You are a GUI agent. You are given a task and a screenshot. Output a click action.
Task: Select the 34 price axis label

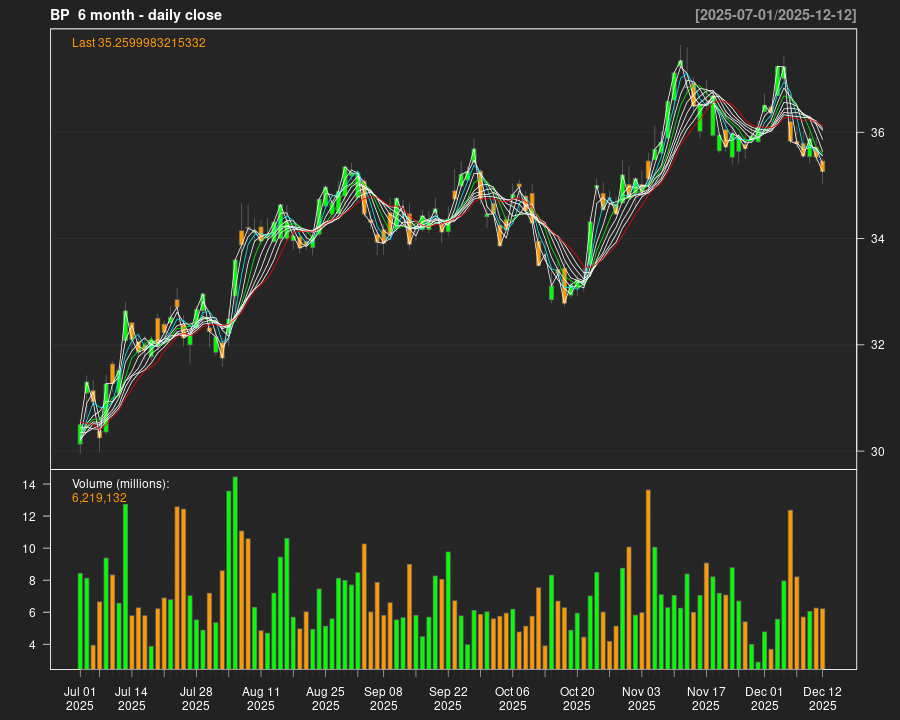[x=877, y=239]
